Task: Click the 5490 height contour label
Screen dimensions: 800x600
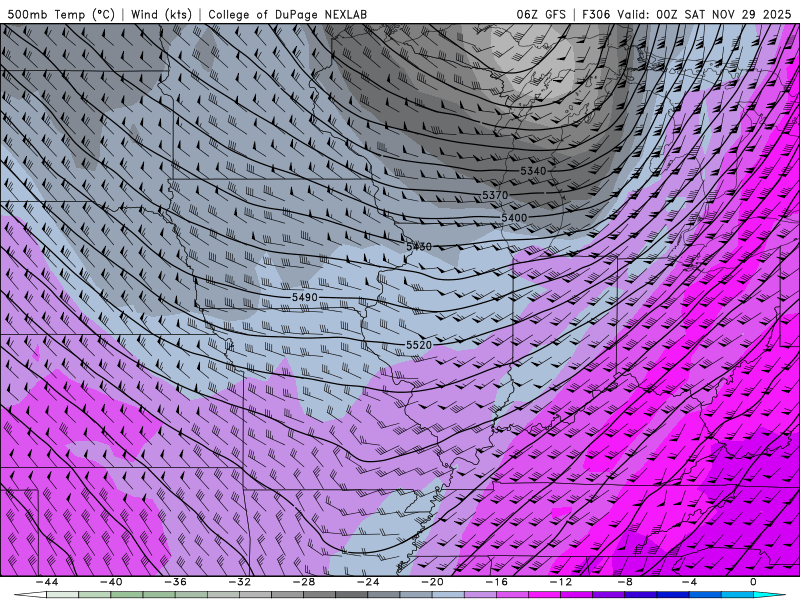Action: click(305, 297)
